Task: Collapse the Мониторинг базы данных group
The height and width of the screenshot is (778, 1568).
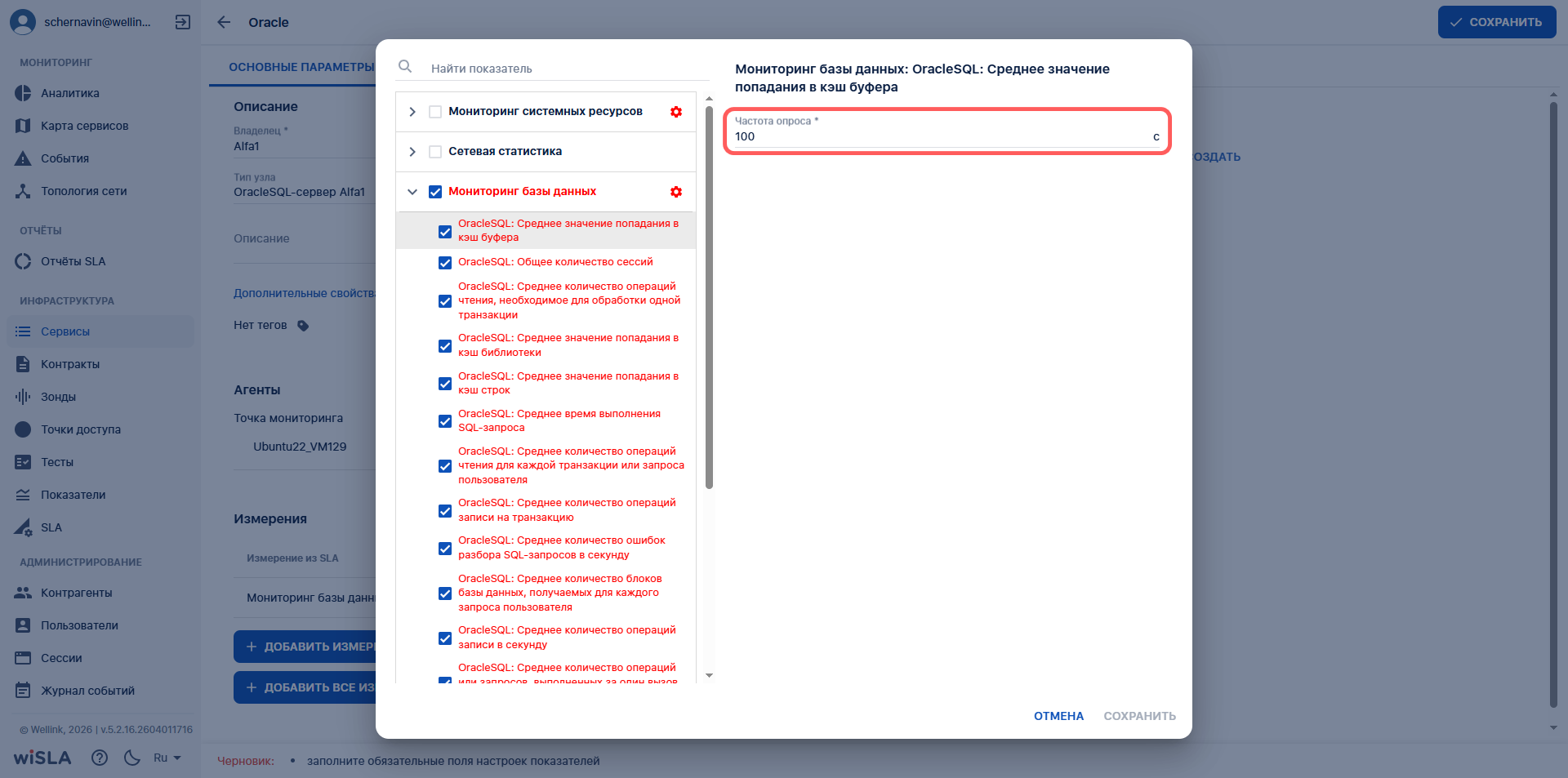Action: [x=412, y=192]
